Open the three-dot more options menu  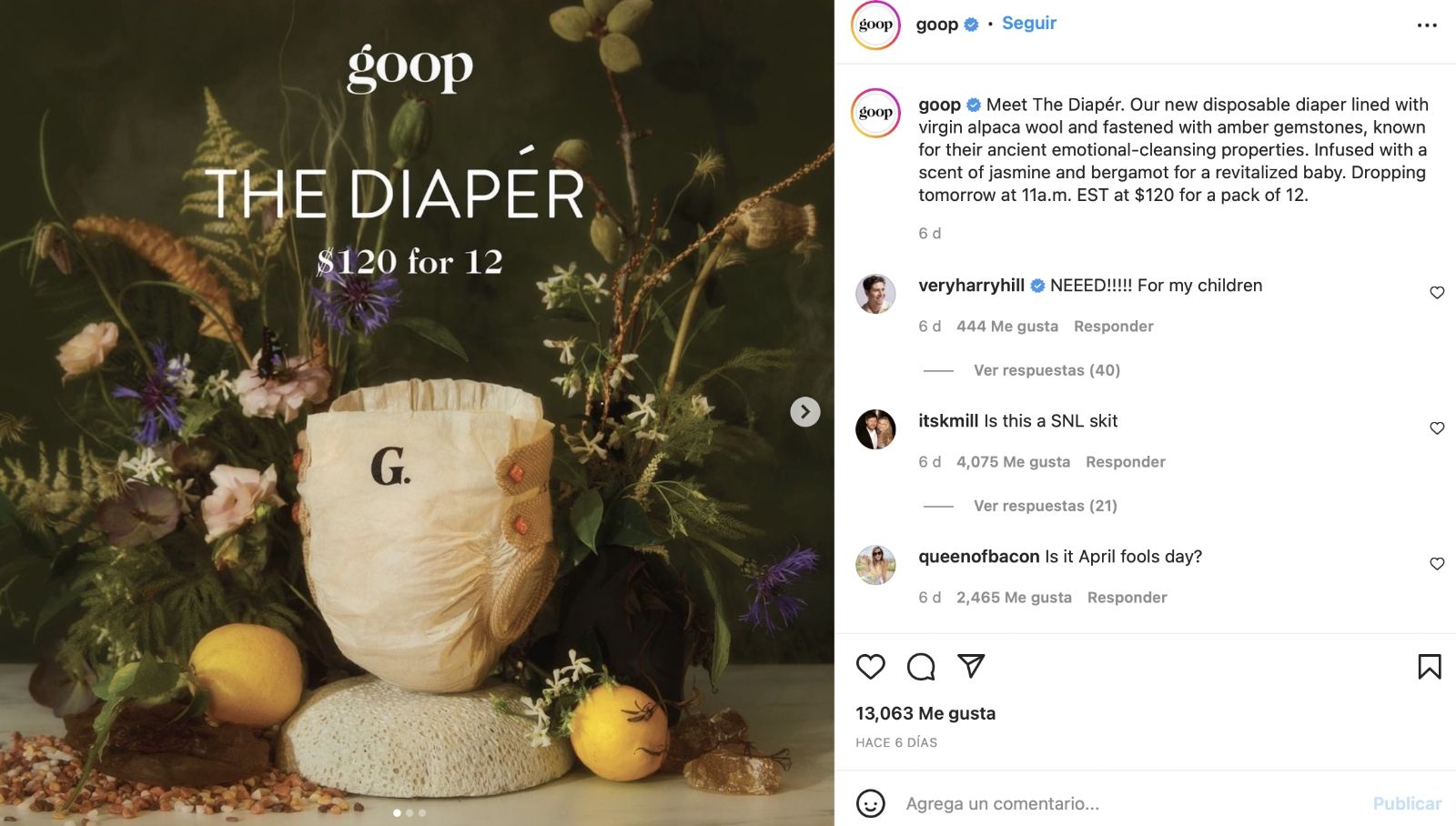click(1427, 25)
